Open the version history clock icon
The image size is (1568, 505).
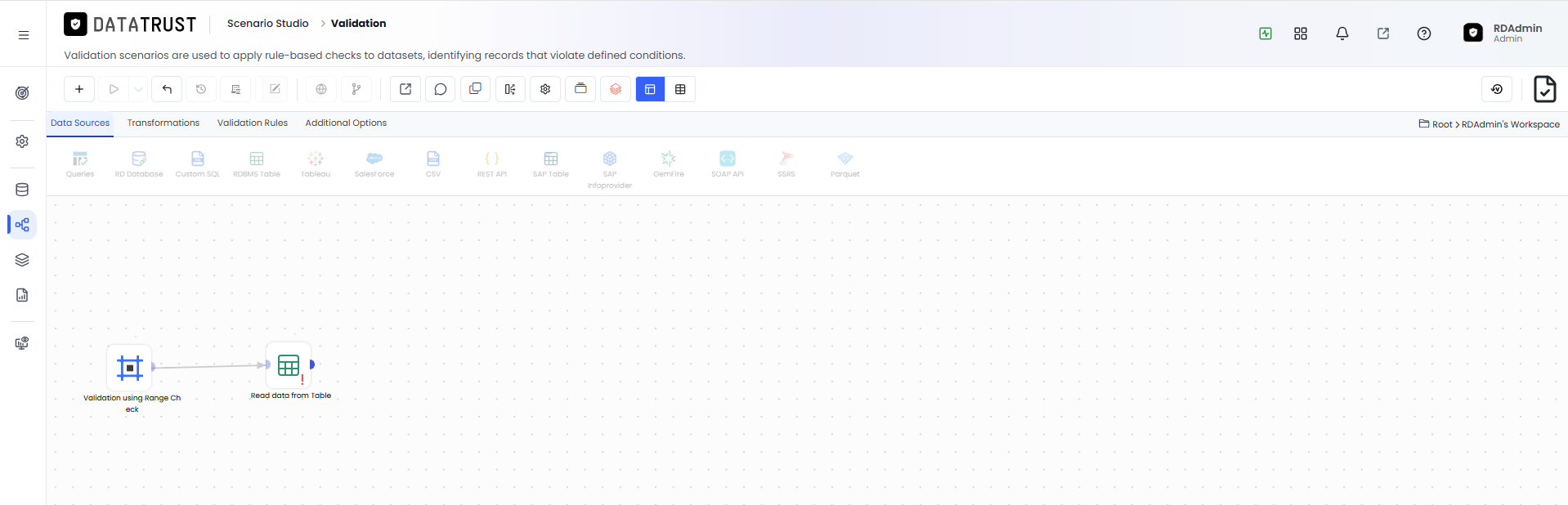pyautogui.click(x=201, y=89)
